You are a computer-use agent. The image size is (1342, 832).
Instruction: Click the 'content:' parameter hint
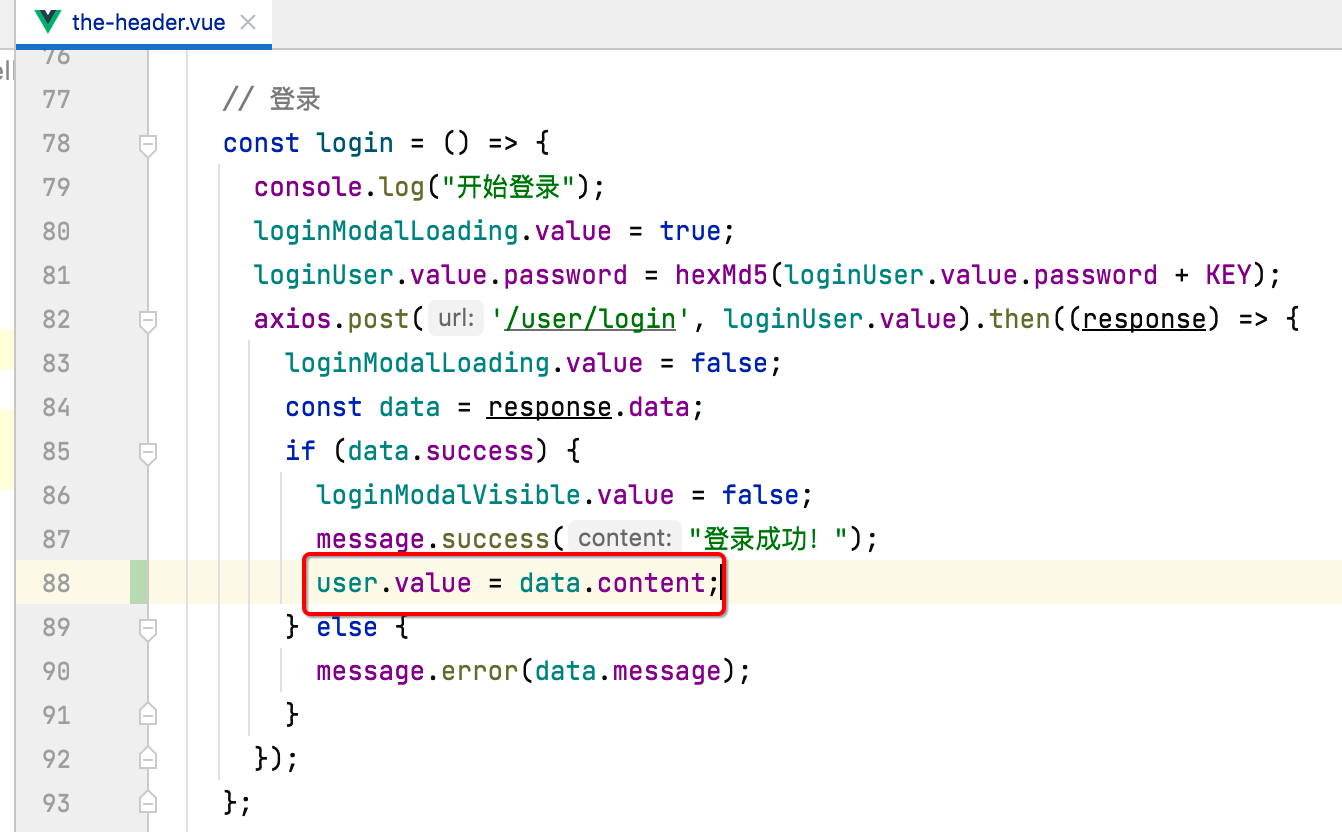pyautogui.click(x=624, y=538)
